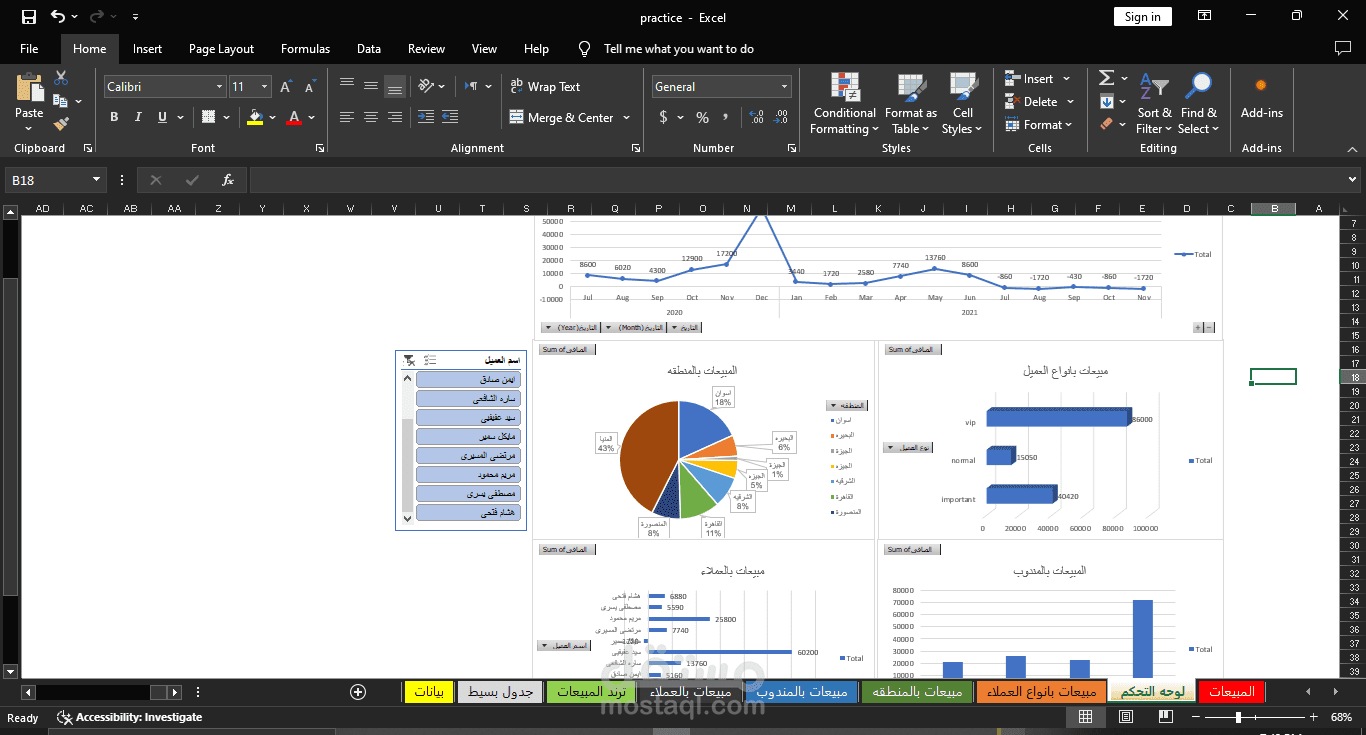
Task: Open Find & Select dropdown
Action: point(1199,103)
